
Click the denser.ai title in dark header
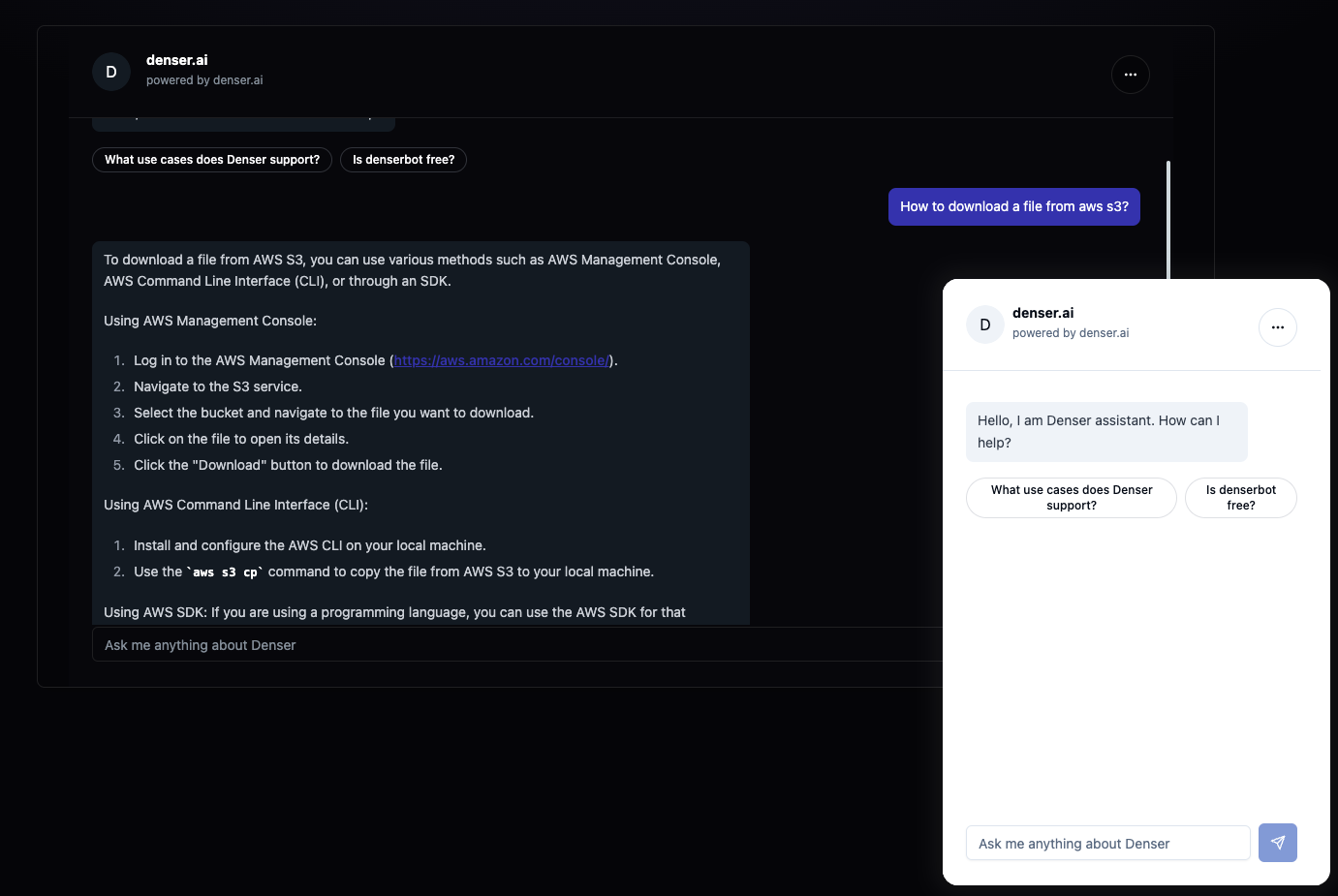click(176, 59)
